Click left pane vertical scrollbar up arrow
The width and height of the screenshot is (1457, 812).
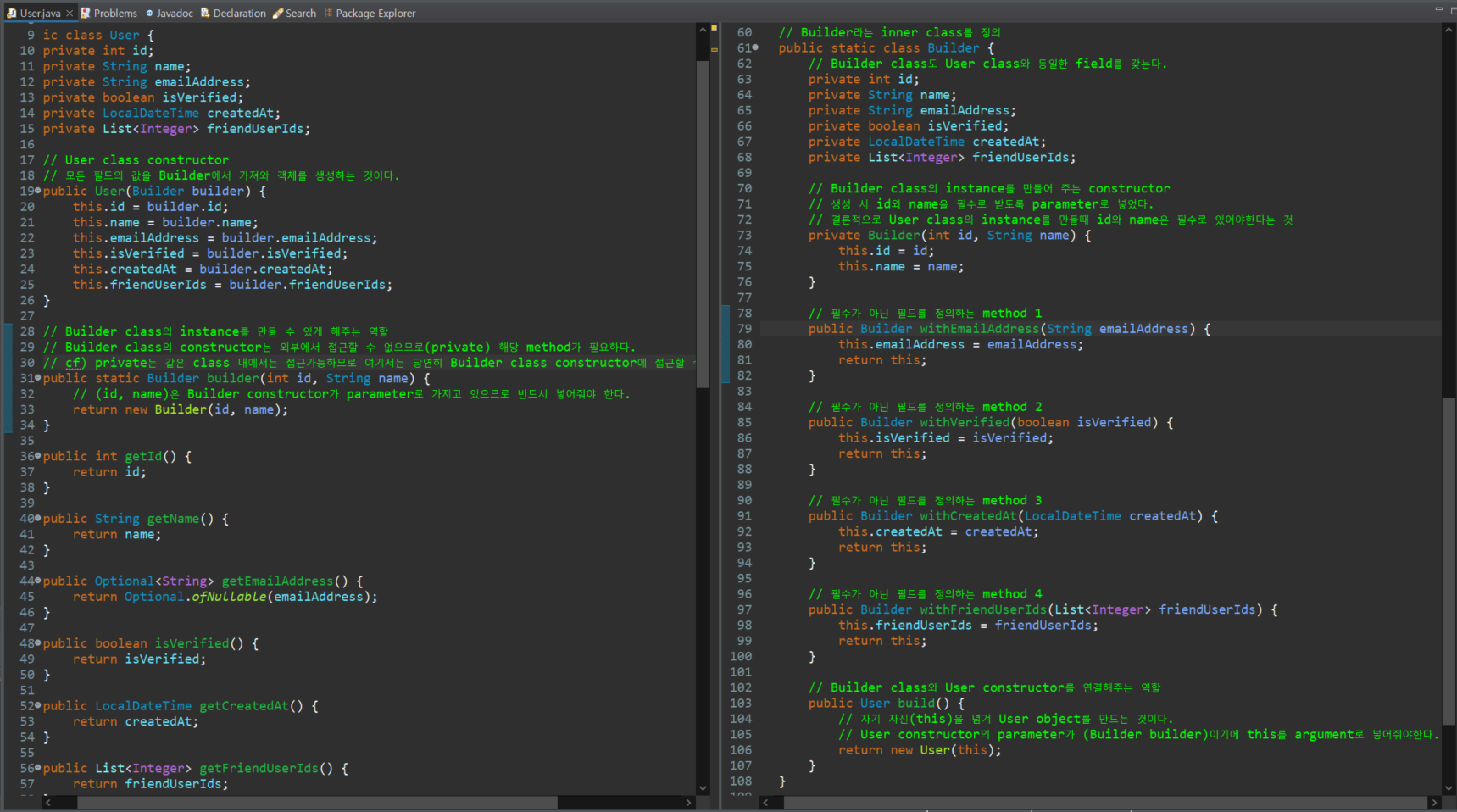pos(703,30)
